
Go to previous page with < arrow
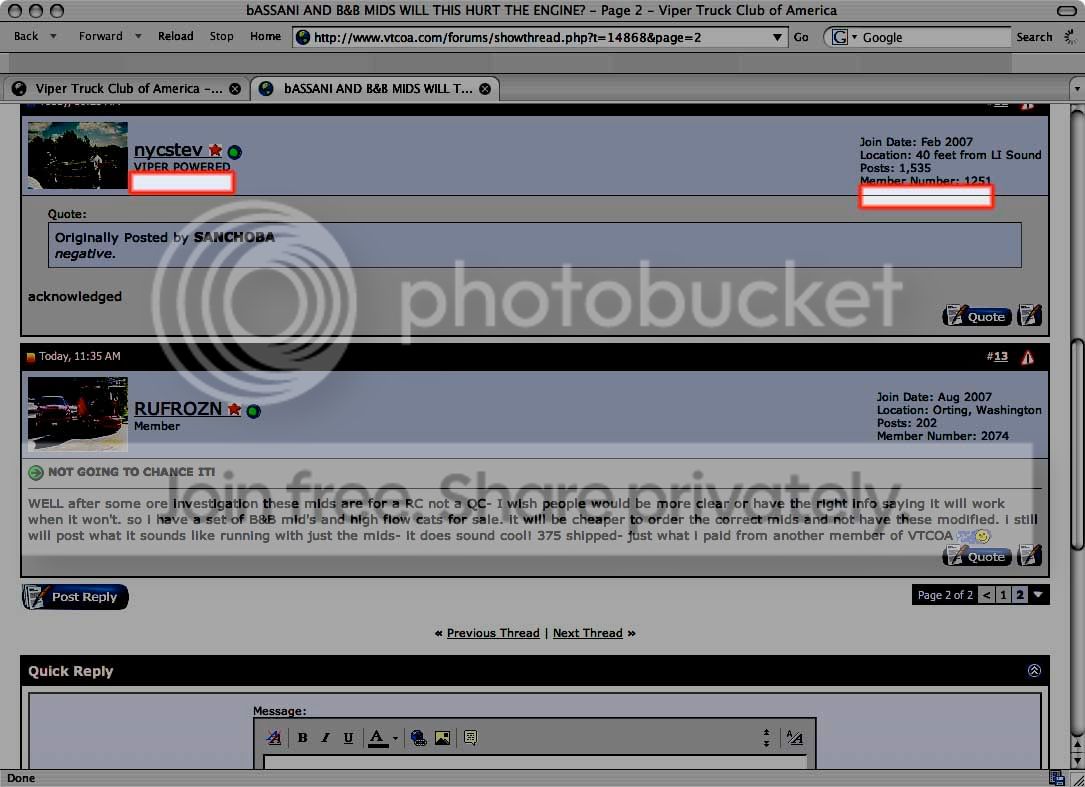coord(987,595)
